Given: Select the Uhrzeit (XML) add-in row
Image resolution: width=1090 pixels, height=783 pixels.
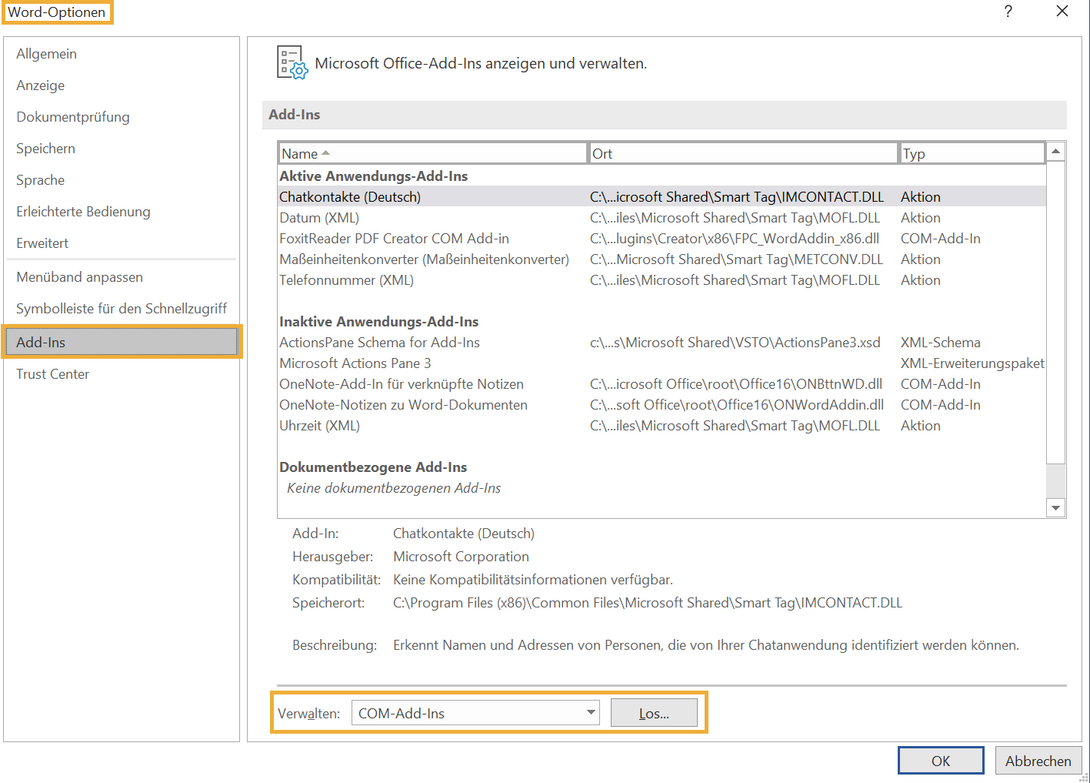Looking at the screenshot, I should tap(661, 426).
